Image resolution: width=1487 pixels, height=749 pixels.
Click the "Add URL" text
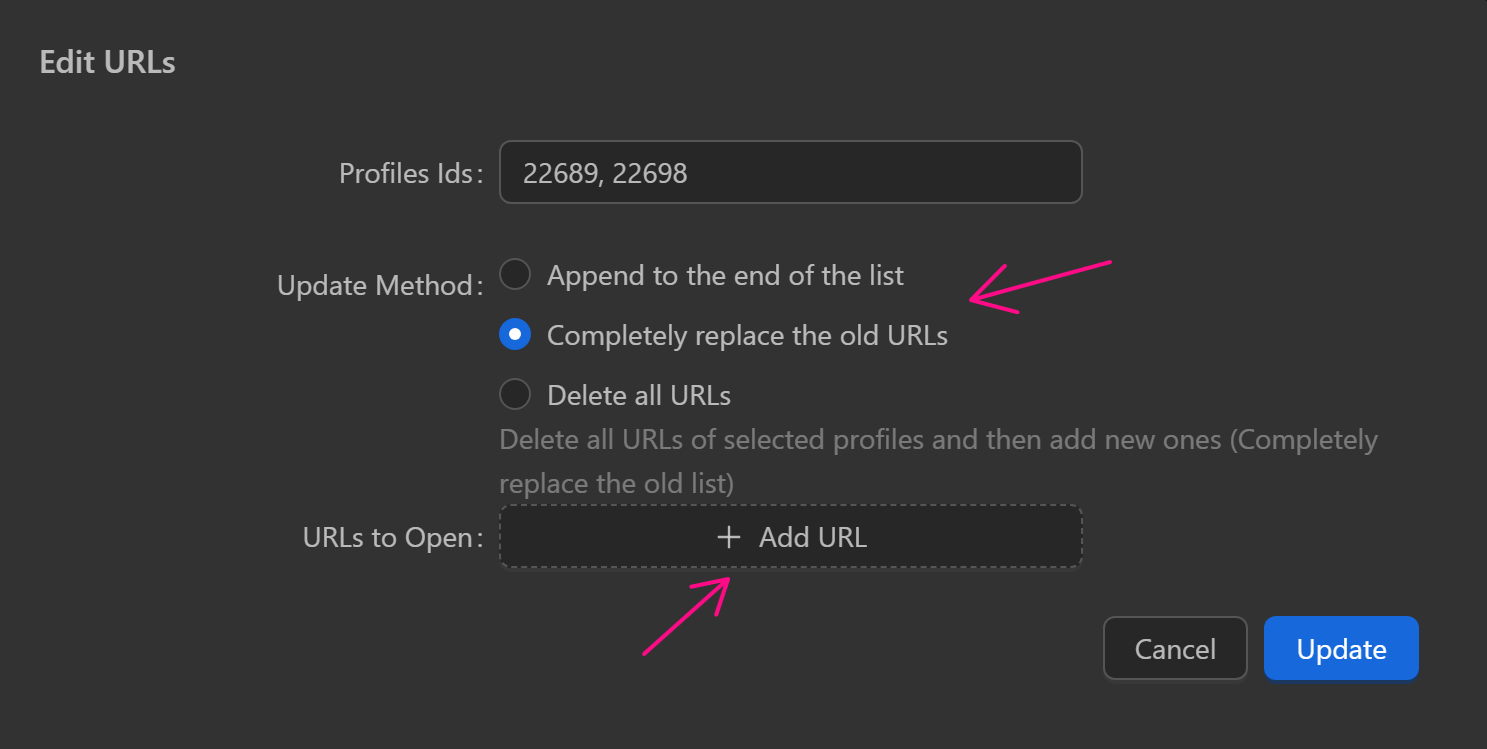click(x=812, y=538)
